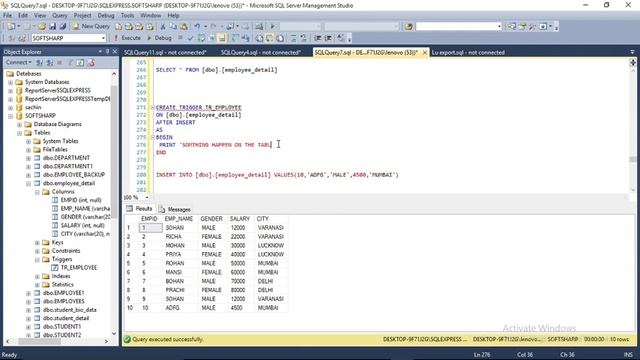Click the New Query toolbar button
The image size is (640, 360).
[91, 26]
